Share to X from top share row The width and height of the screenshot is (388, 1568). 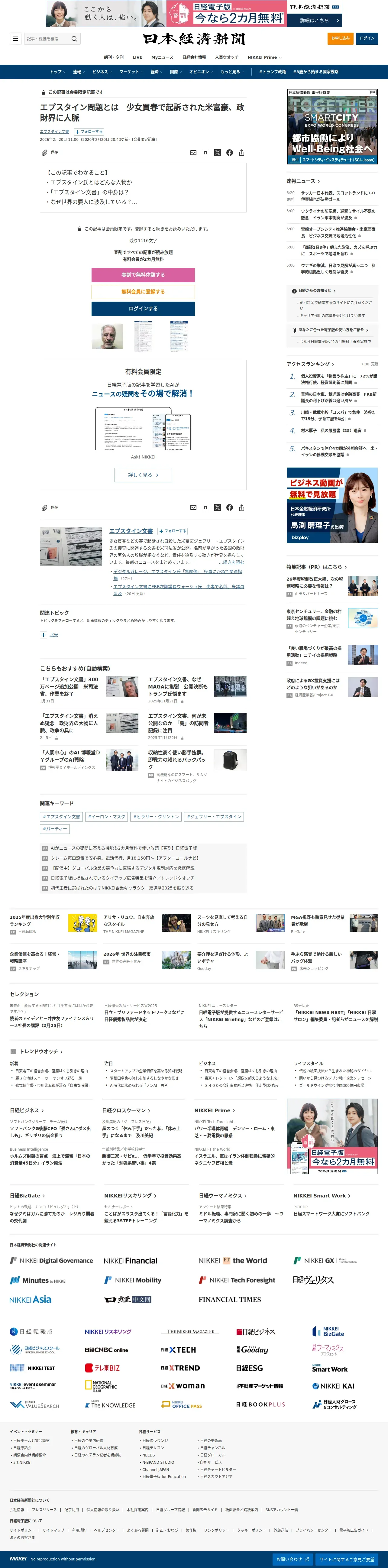pos(217,153)
